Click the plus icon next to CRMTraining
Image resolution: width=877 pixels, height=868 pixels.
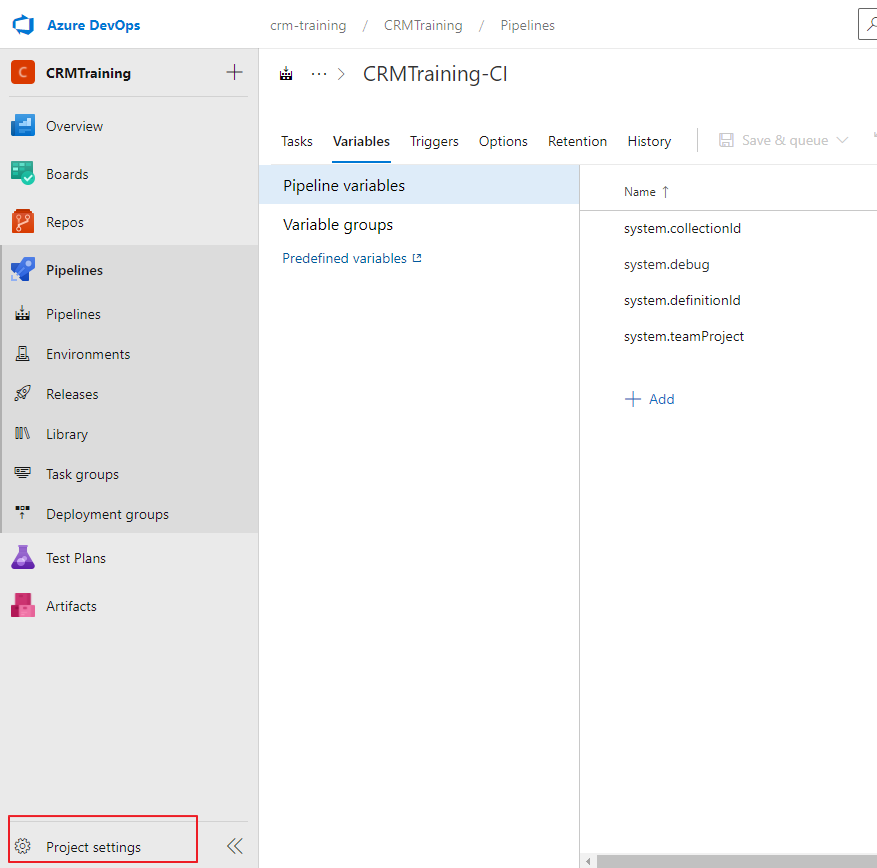pos(234,72)
